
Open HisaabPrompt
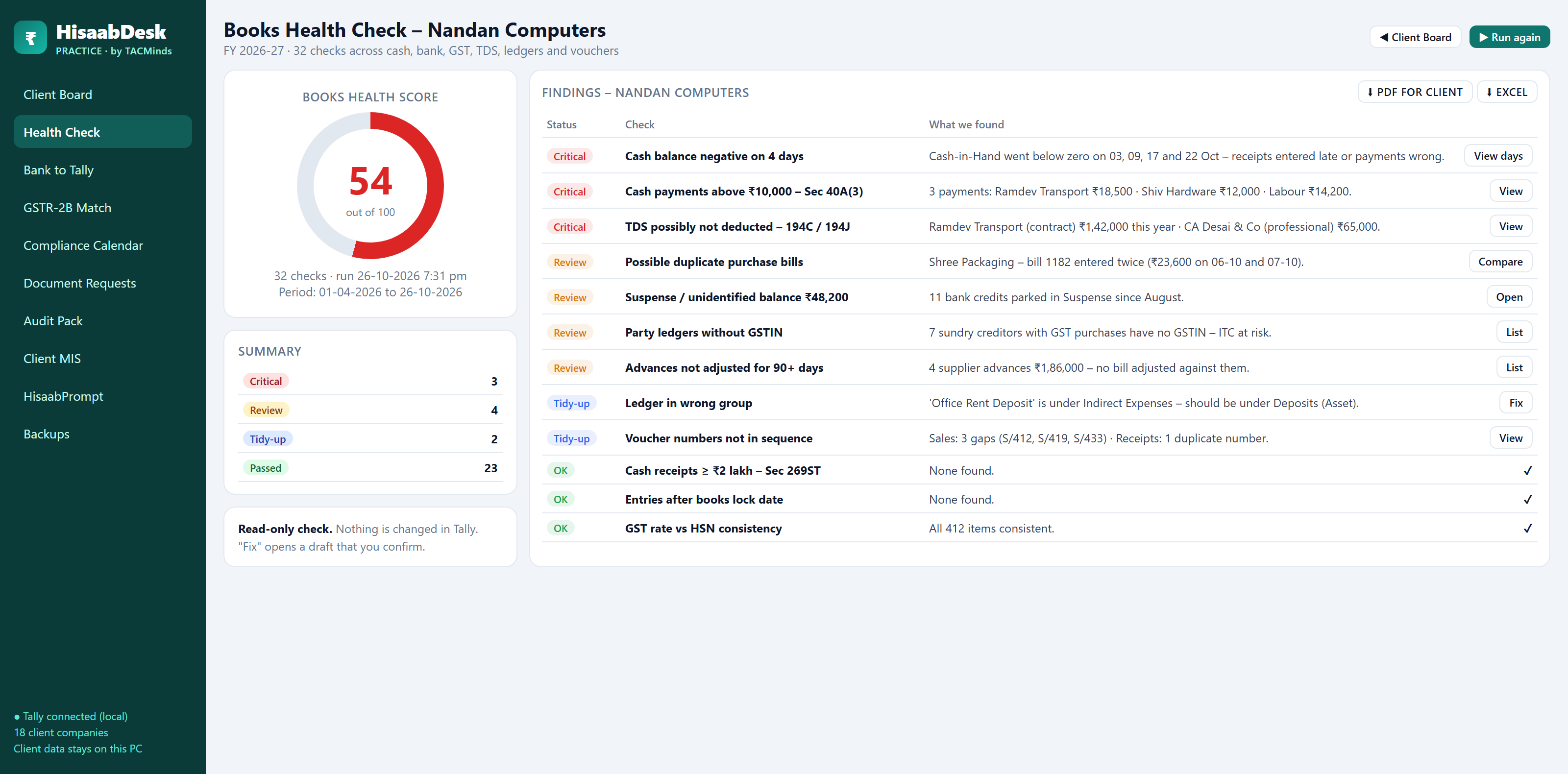tap(102, 396)
